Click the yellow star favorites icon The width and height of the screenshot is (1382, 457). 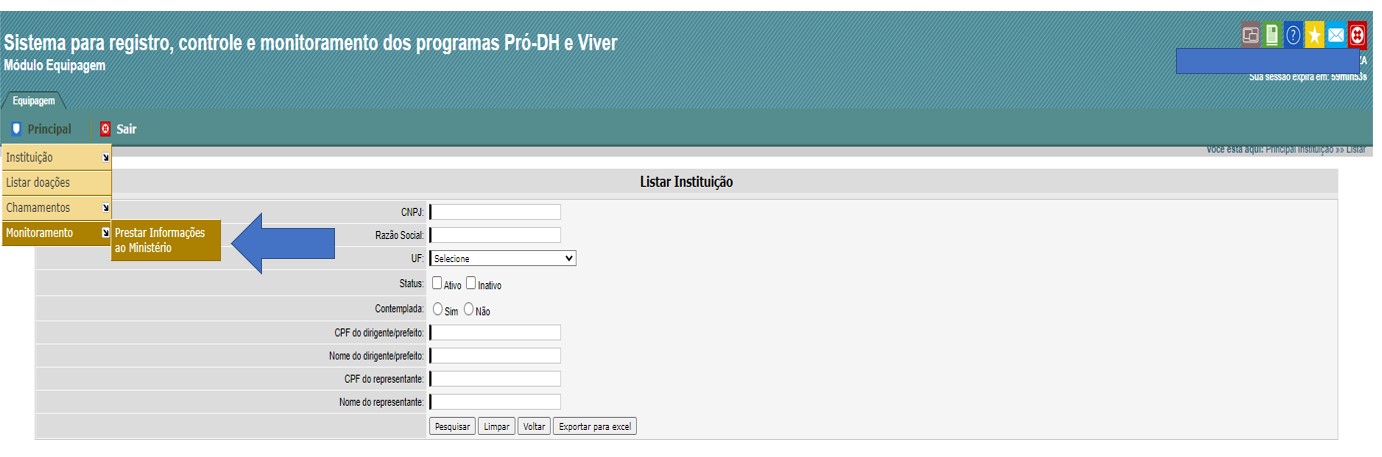(x=1315, y=36)
